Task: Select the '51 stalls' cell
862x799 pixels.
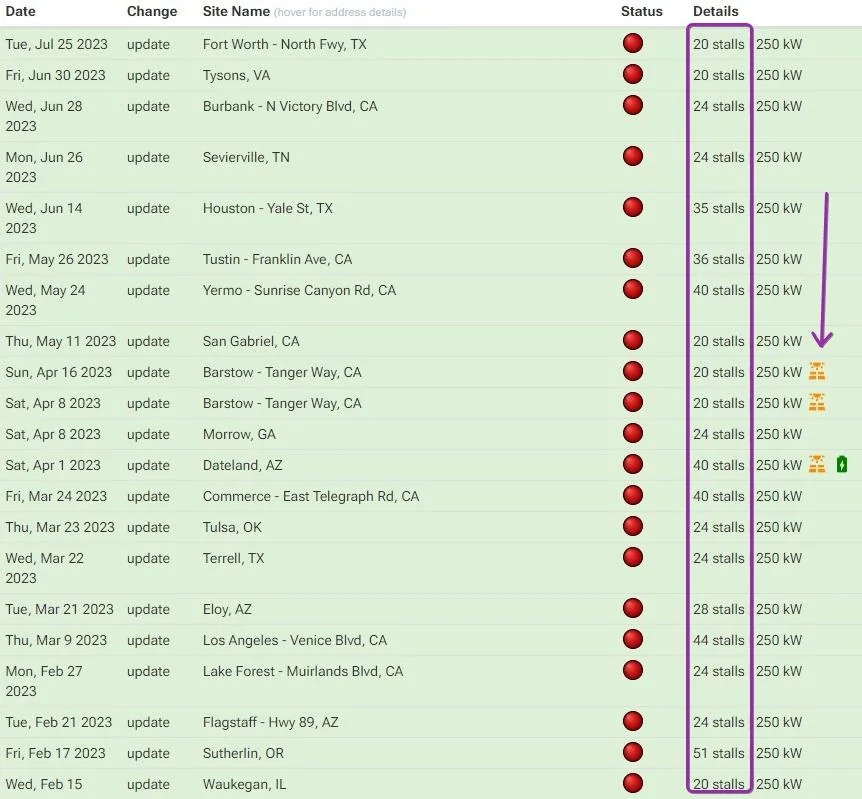Action: 718,753
